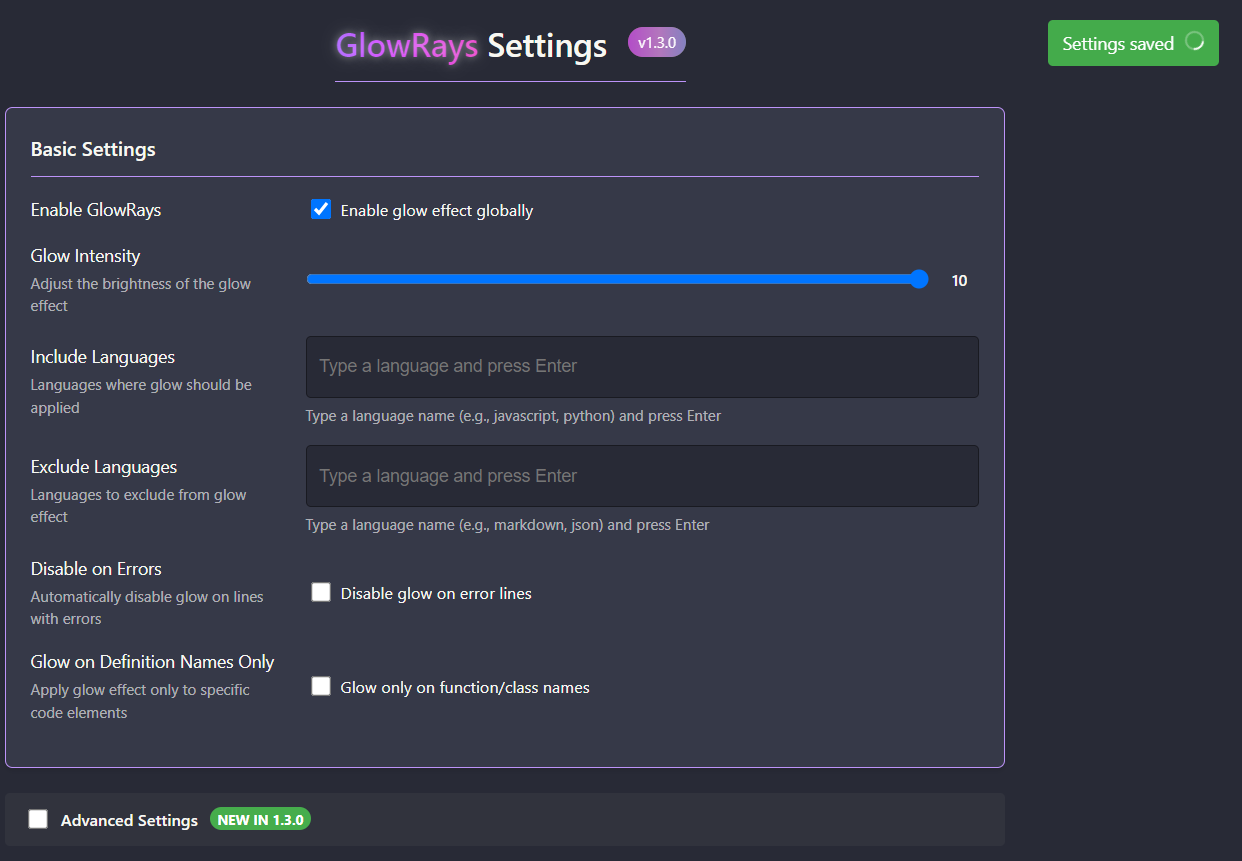Click the spinner icon in Settings saved toast

pyautogui.click(x=1194, y=42)
